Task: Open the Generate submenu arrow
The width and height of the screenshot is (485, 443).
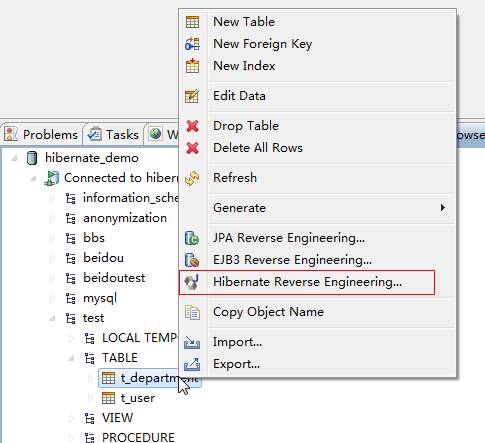Action: coord(443,208)
